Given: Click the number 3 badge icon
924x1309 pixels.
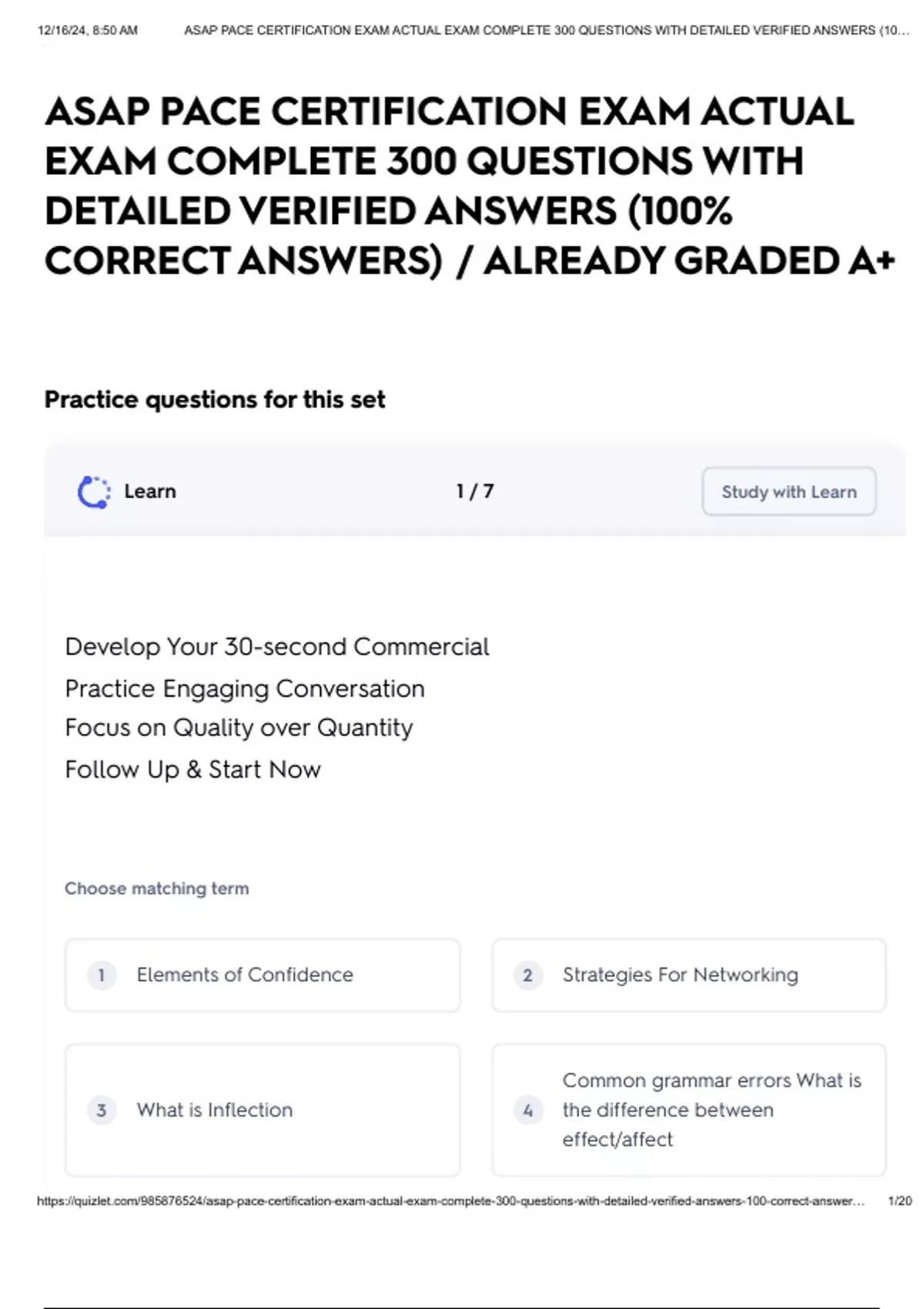Looking at the screenshot, I should [102, 1110].
